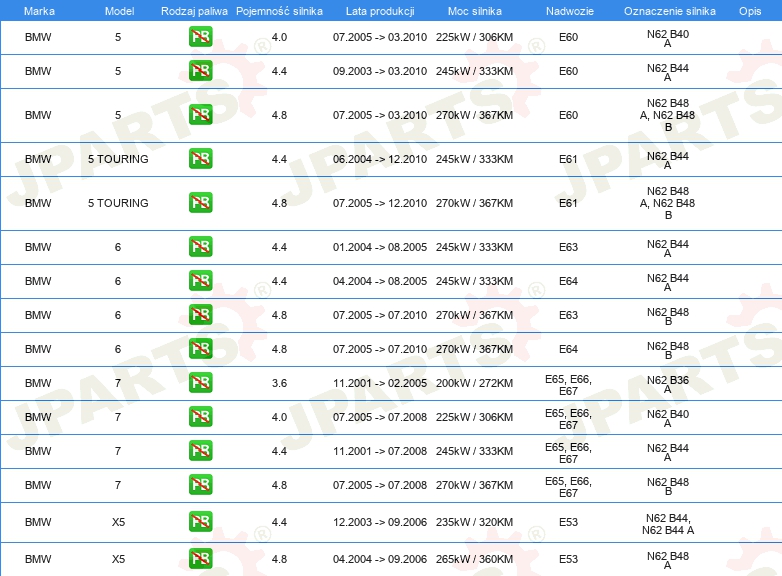782x576 pixels.
Task: Click the Pojemność silnika column header
Action: [x=279, y=11]
